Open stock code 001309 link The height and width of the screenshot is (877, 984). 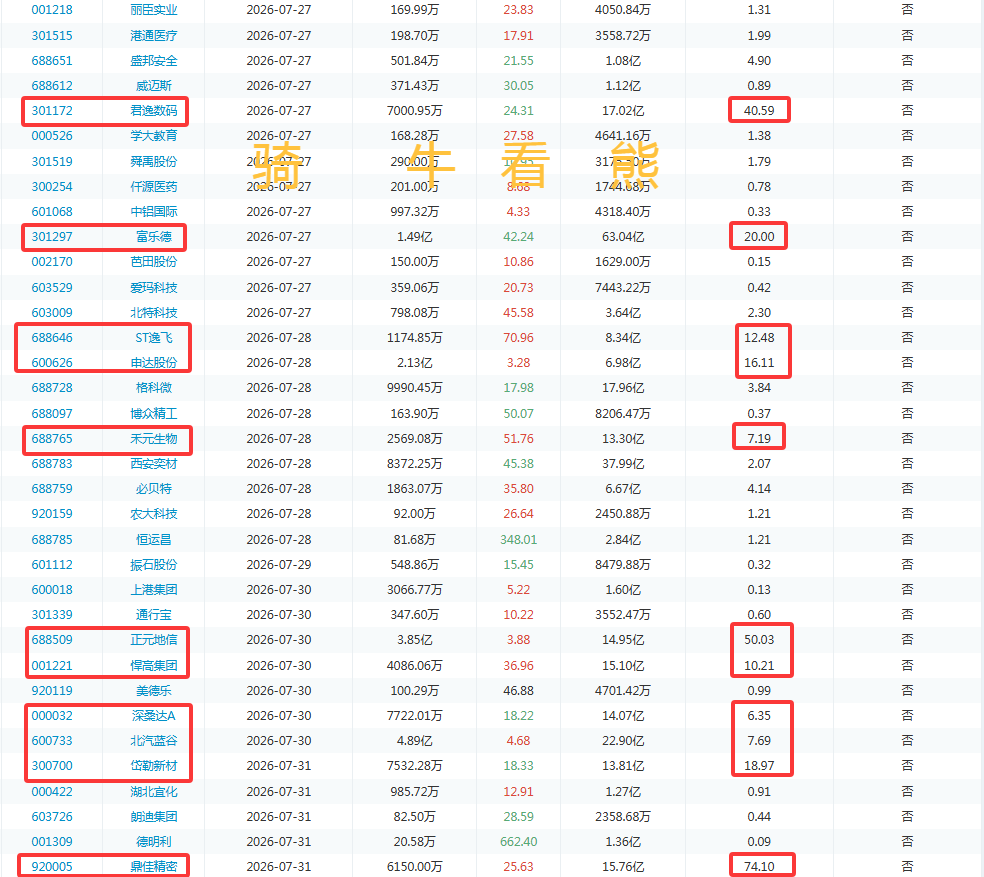52,842
